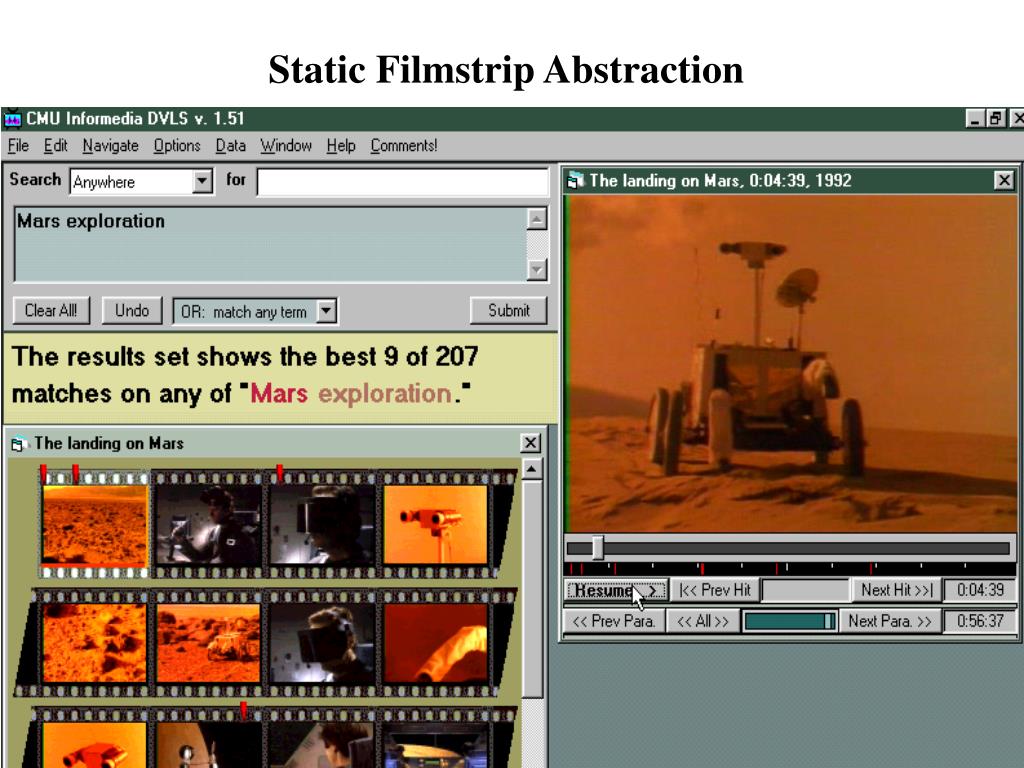
Task: Open the Navigate menu
Action: pos(110,146)
